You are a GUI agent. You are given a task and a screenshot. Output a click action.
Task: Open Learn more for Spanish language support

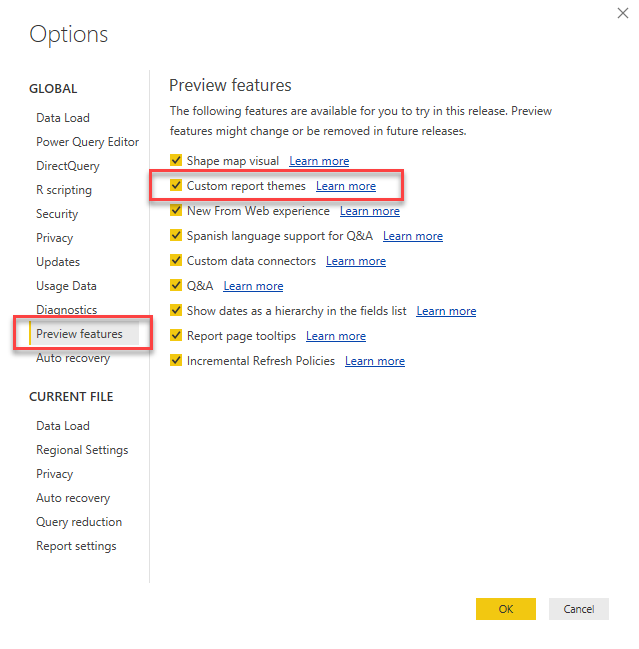pos(413,236)
